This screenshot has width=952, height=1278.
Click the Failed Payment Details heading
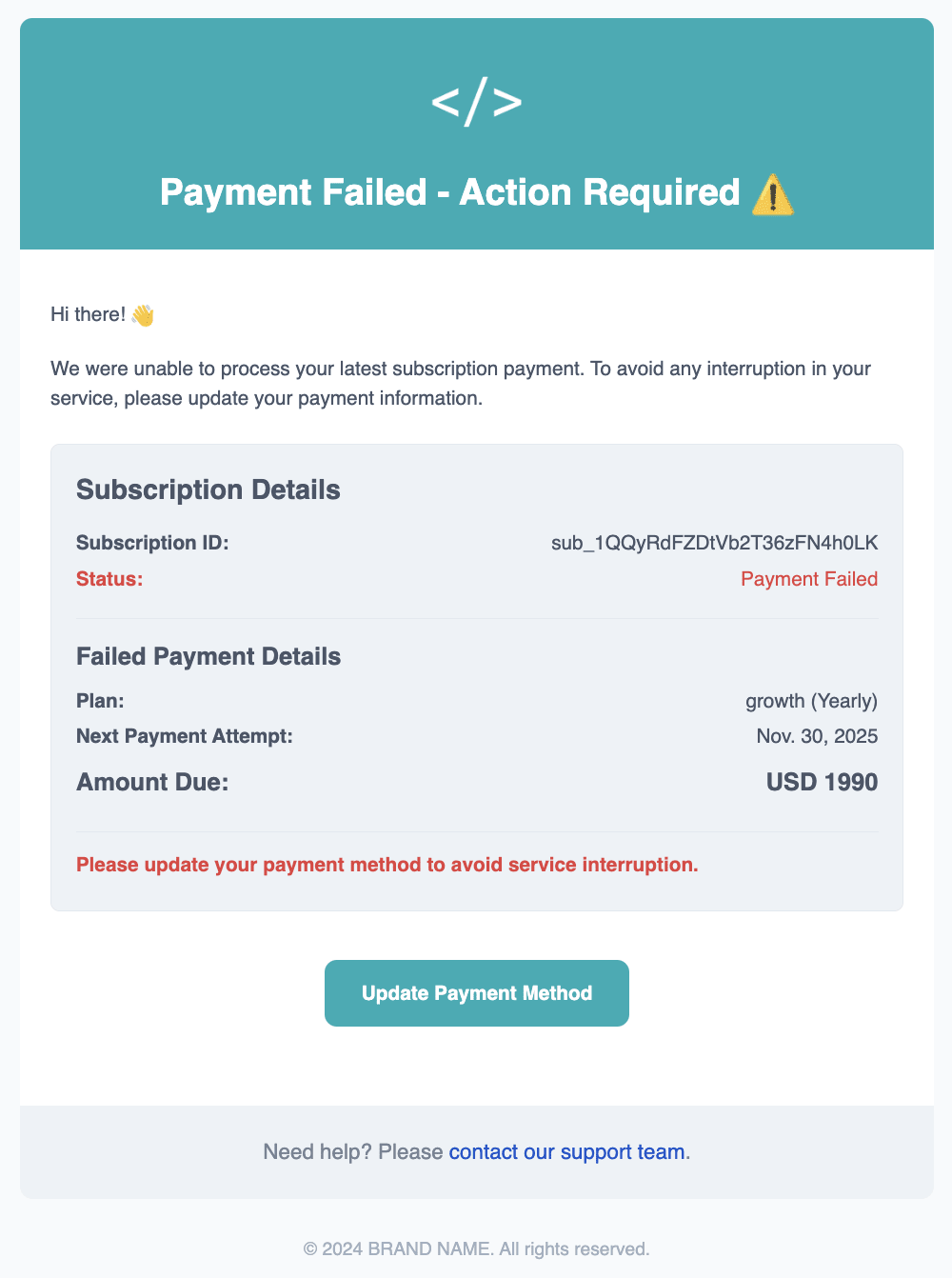click(x=208, y=656)
